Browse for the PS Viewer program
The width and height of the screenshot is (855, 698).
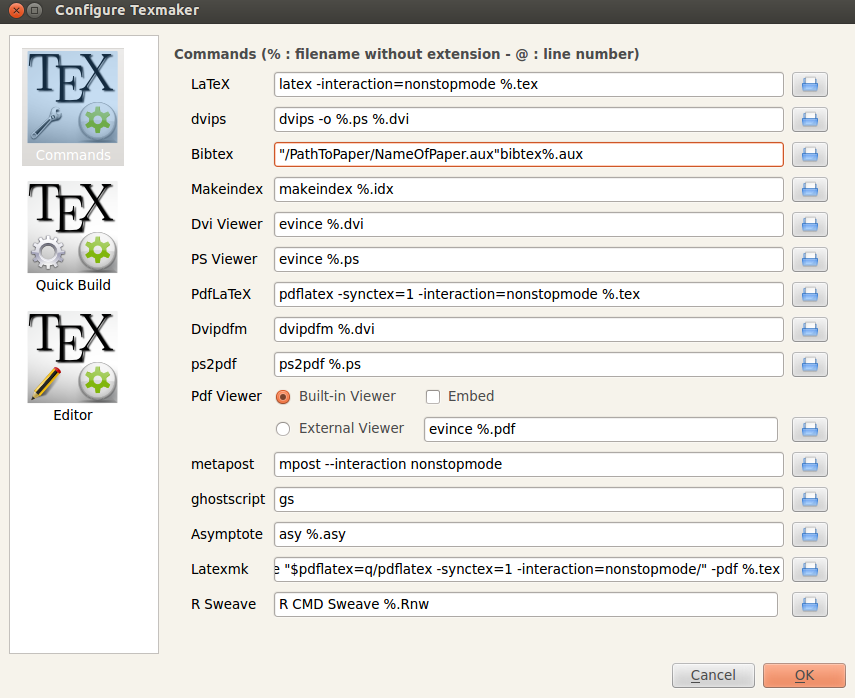[810, 259]
